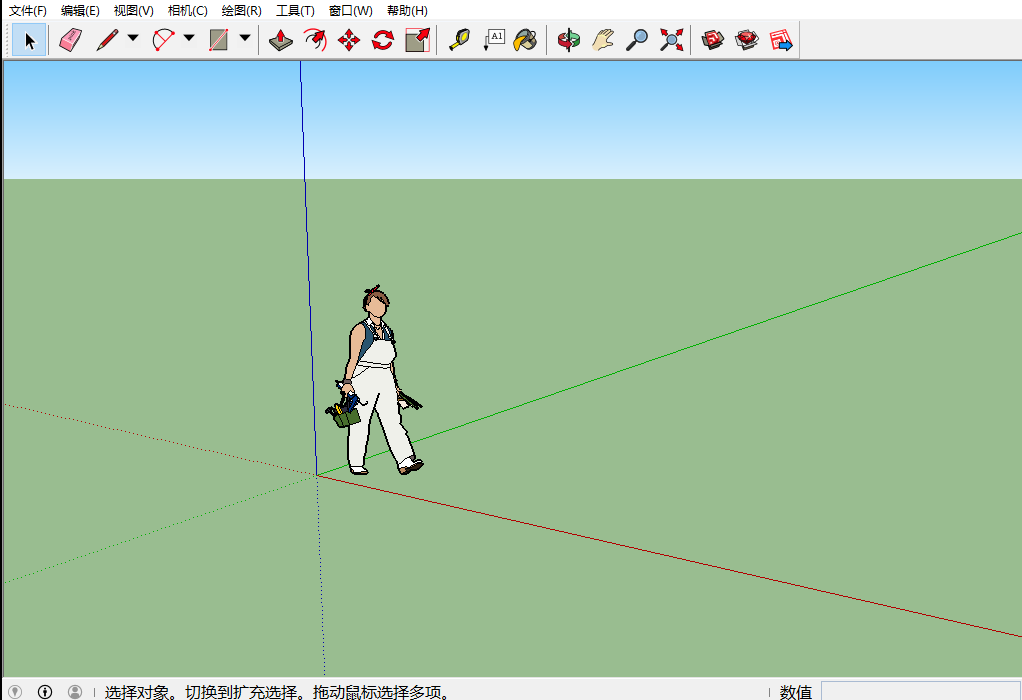This screenshot has width=1022, height=700.
Task: Select the Move tool
Action: (x=349, y=41)
